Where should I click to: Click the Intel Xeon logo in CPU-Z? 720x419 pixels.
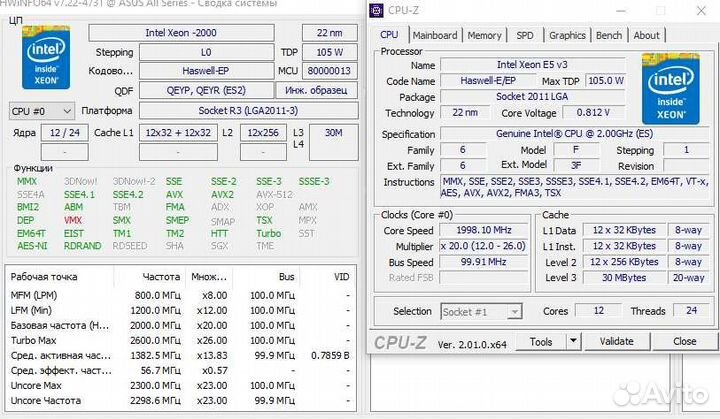(671, 89)
